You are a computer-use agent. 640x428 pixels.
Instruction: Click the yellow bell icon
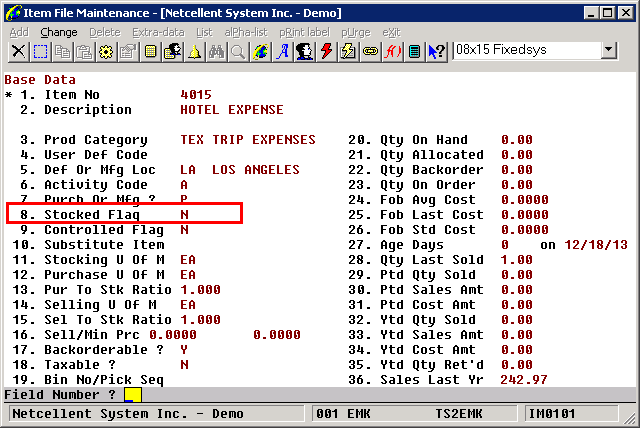pos(195,52)
